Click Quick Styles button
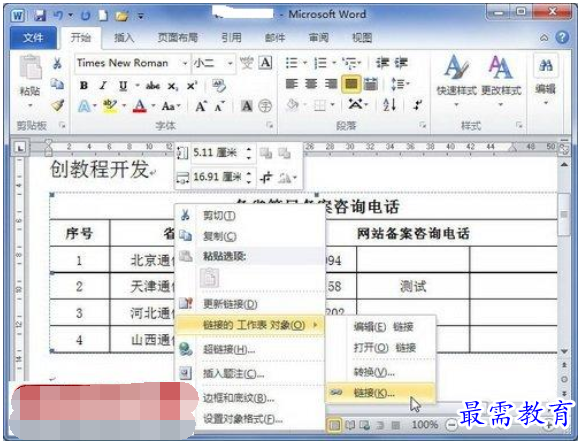The height and width of the screenshot is (445, 581). click(456, 80)
